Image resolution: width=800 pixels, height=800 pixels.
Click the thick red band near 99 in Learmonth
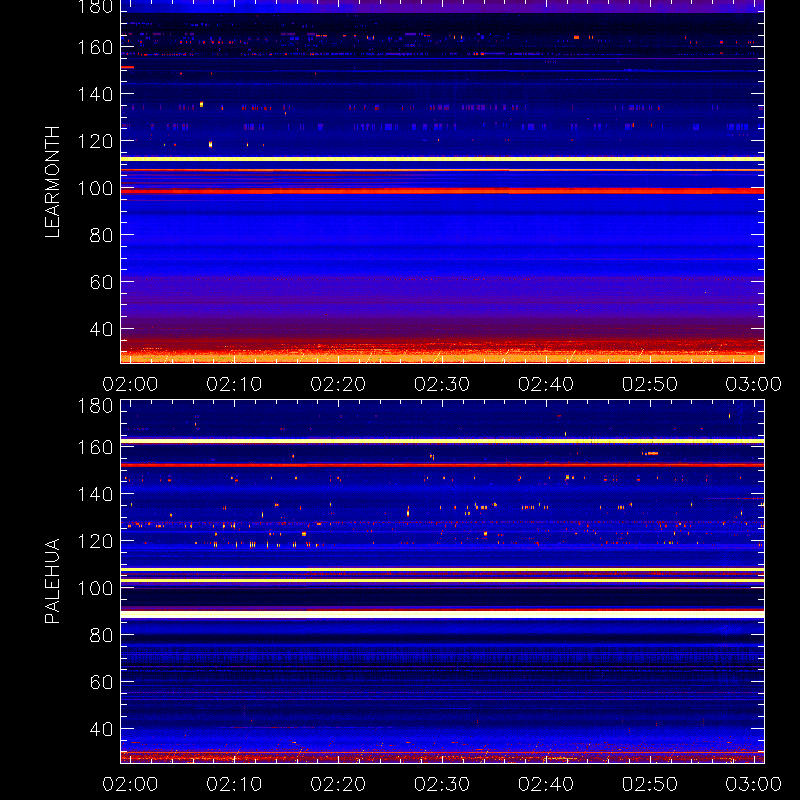tap(442, 191)
